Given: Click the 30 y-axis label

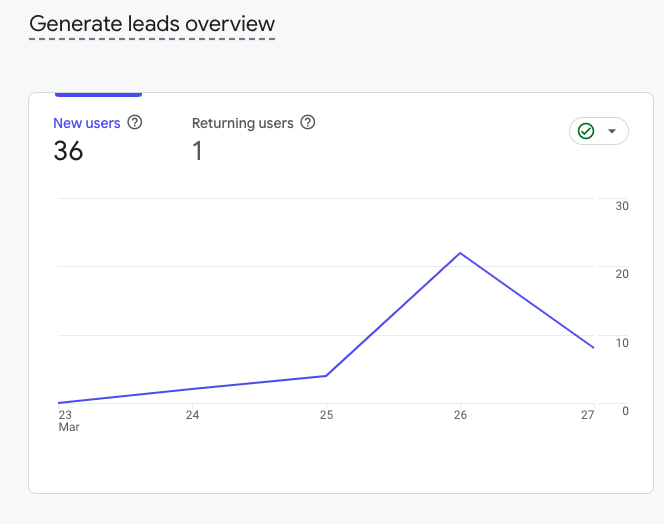Looking at the screenshot, I should [622, 206].
